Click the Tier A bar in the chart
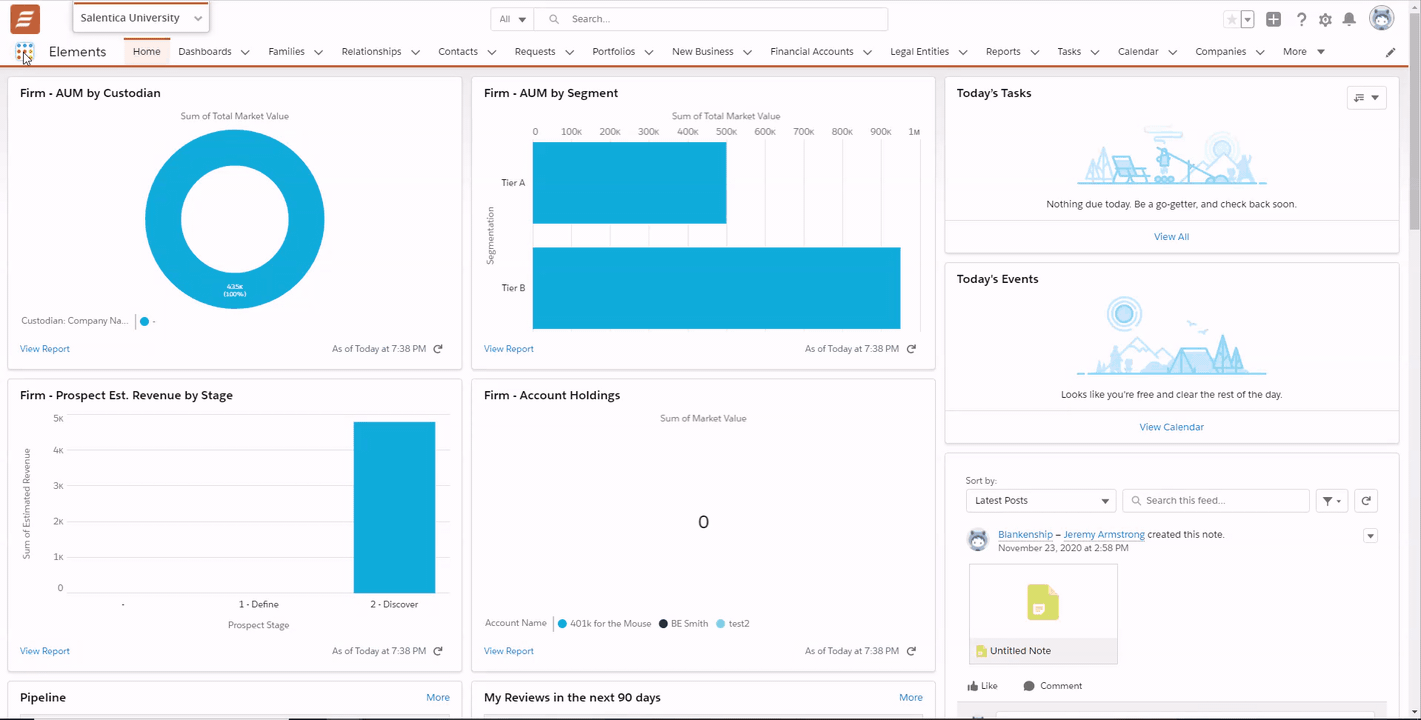Image resolution: width=1421 pixels, height=720 pixels. tap(629, 183)
